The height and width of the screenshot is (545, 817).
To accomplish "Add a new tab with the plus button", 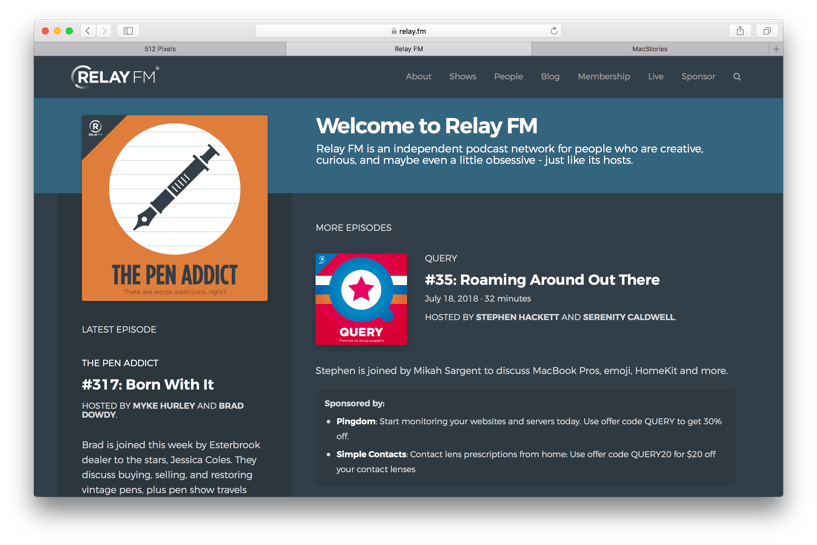I will tap(776, 49).
